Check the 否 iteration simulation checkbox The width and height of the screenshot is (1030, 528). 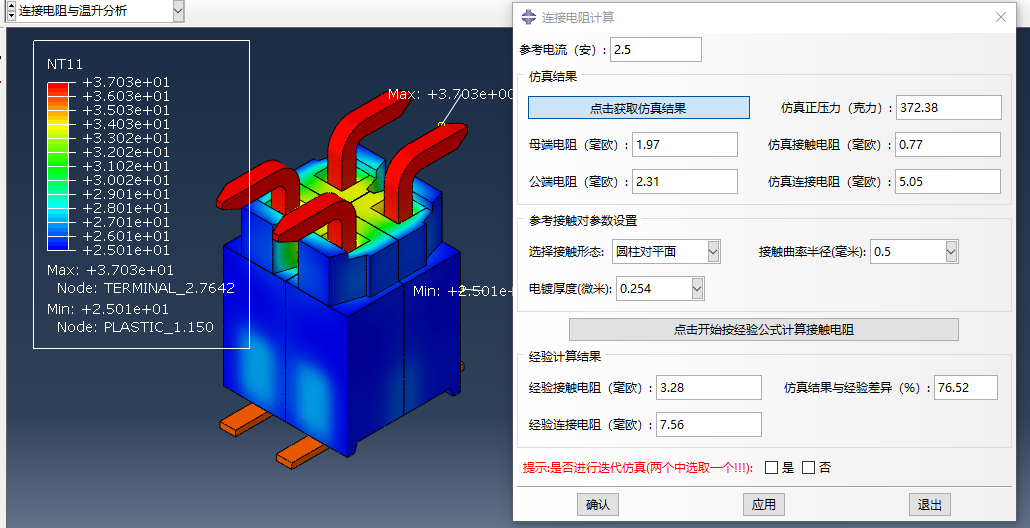(x=808, y=467)
